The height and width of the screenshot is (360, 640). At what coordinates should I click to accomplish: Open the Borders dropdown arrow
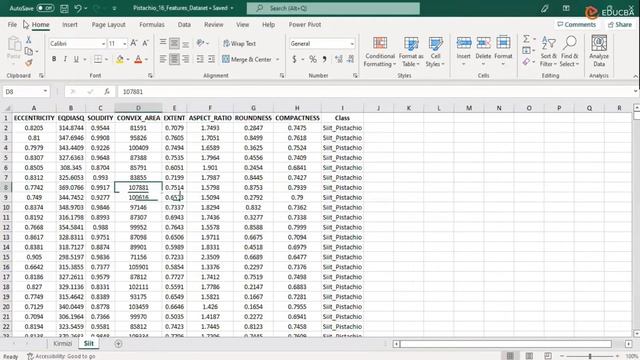pyautogui.click(x=107, y=60)
